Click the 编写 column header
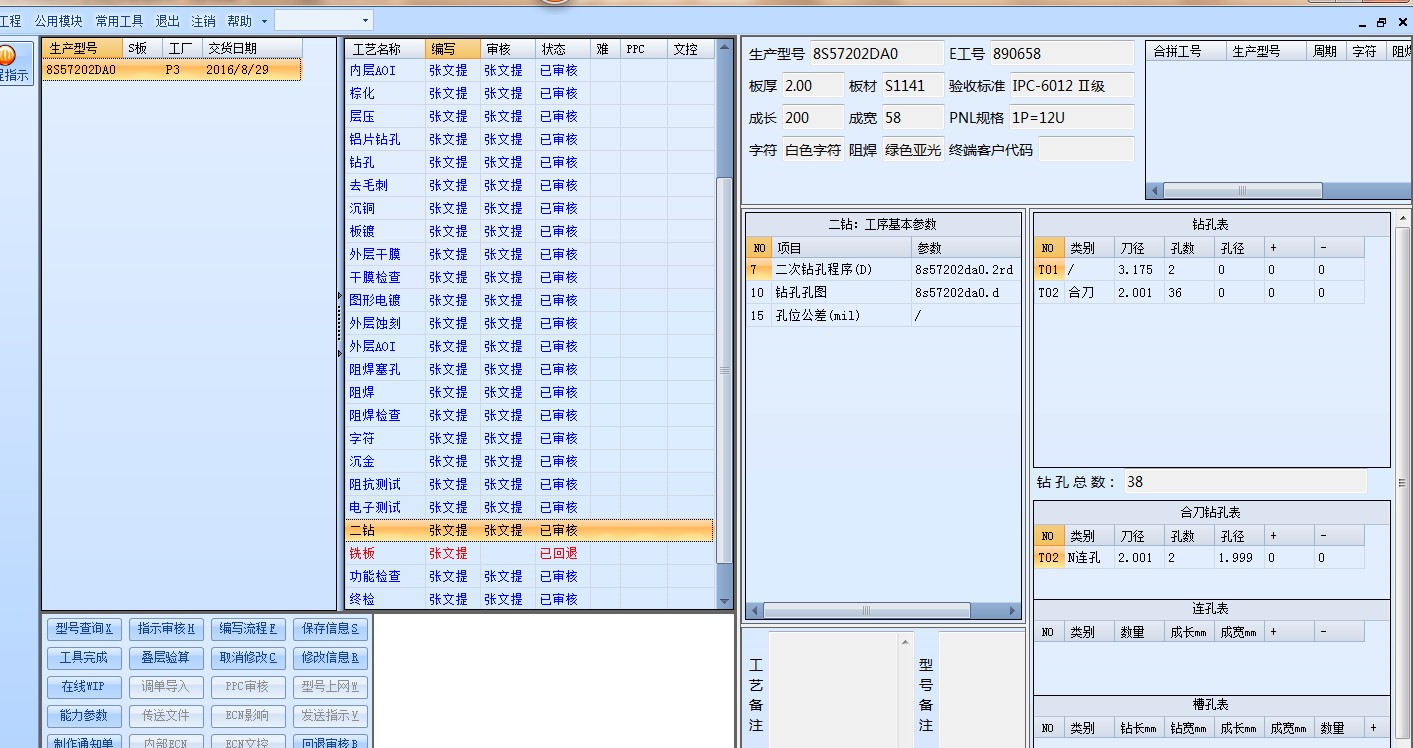The width and height of the screenshot is (1413, 748). [x=453, y=48]
